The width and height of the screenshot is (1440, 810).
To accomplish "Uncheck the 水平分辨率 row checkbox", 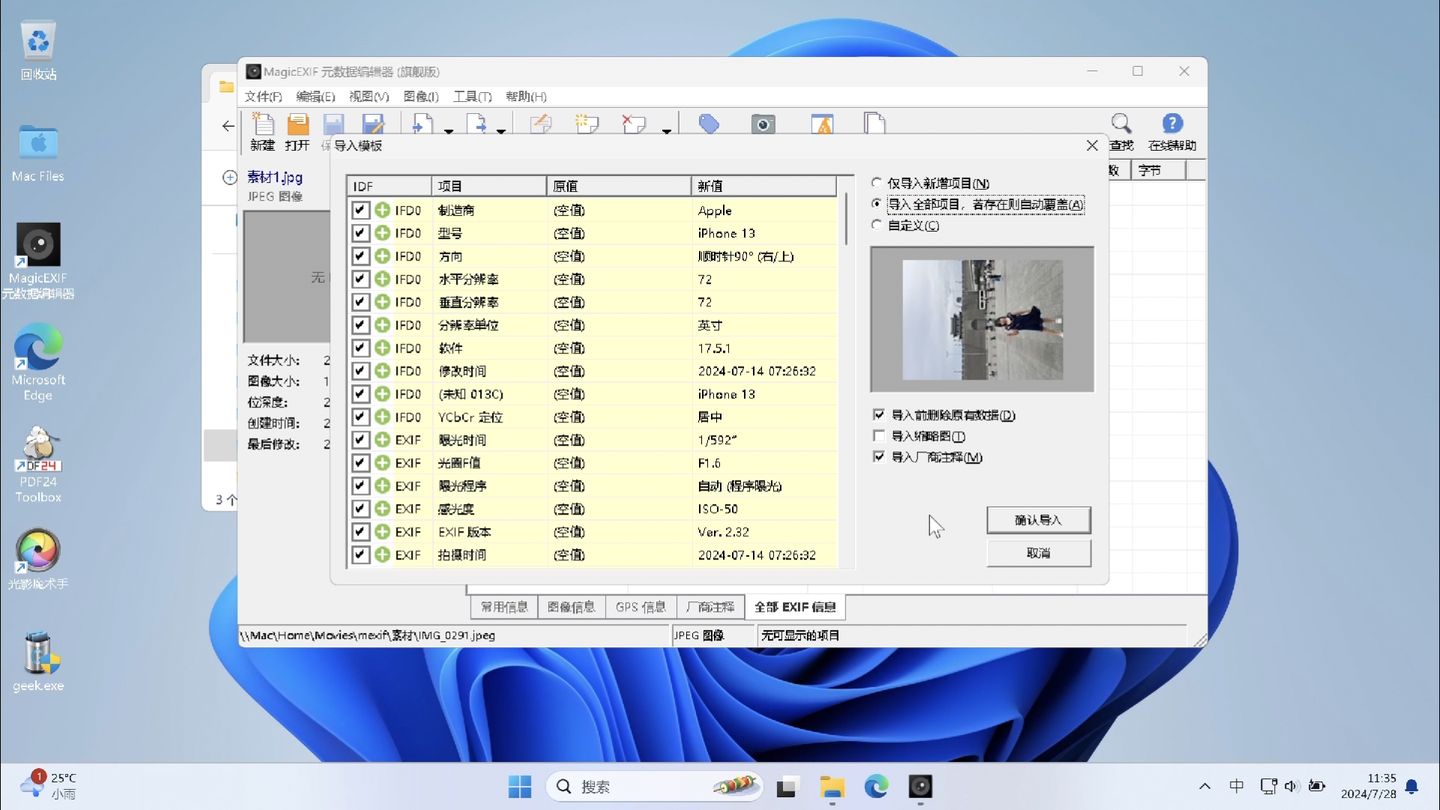I will click(360, 279).
